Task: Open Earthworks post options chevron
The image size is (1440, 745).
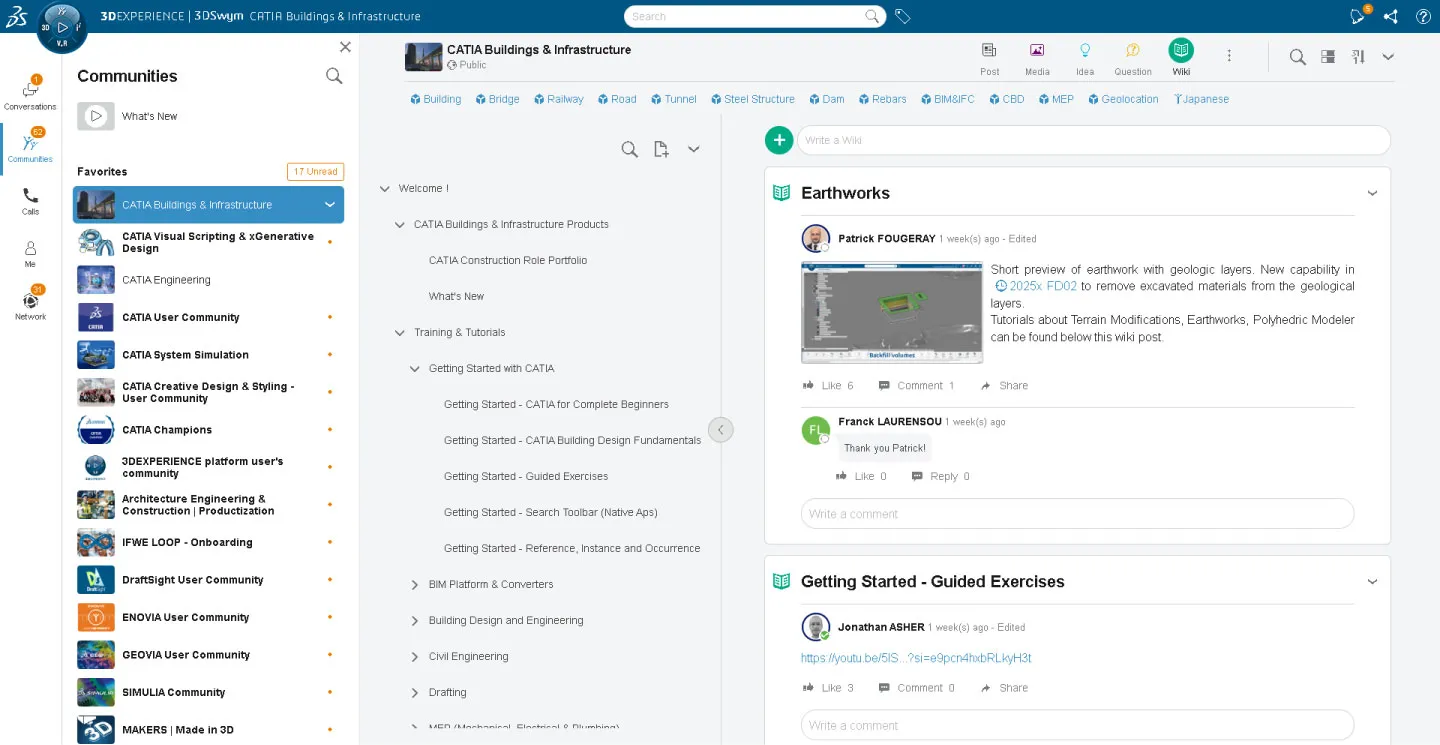Action: pos(1372,193)
